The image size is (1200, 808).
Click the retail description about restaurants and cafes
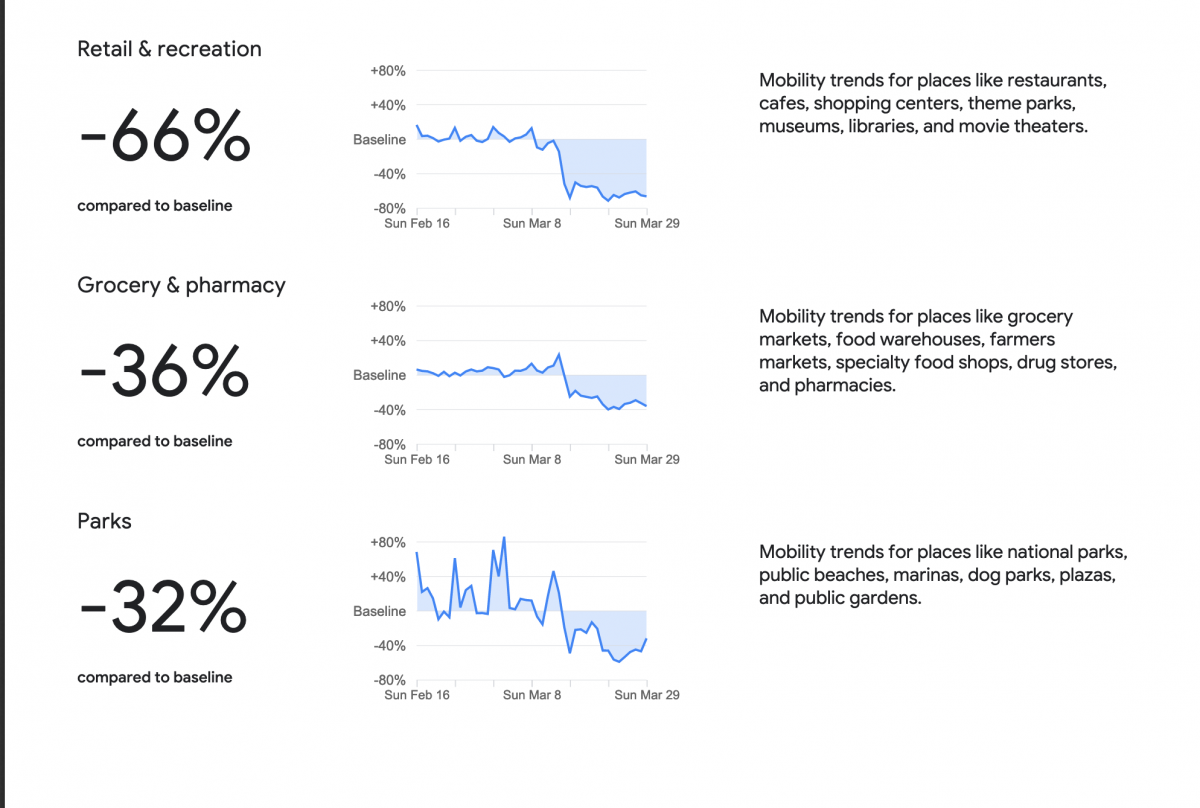pyautogui.click(x=932, y=103)
